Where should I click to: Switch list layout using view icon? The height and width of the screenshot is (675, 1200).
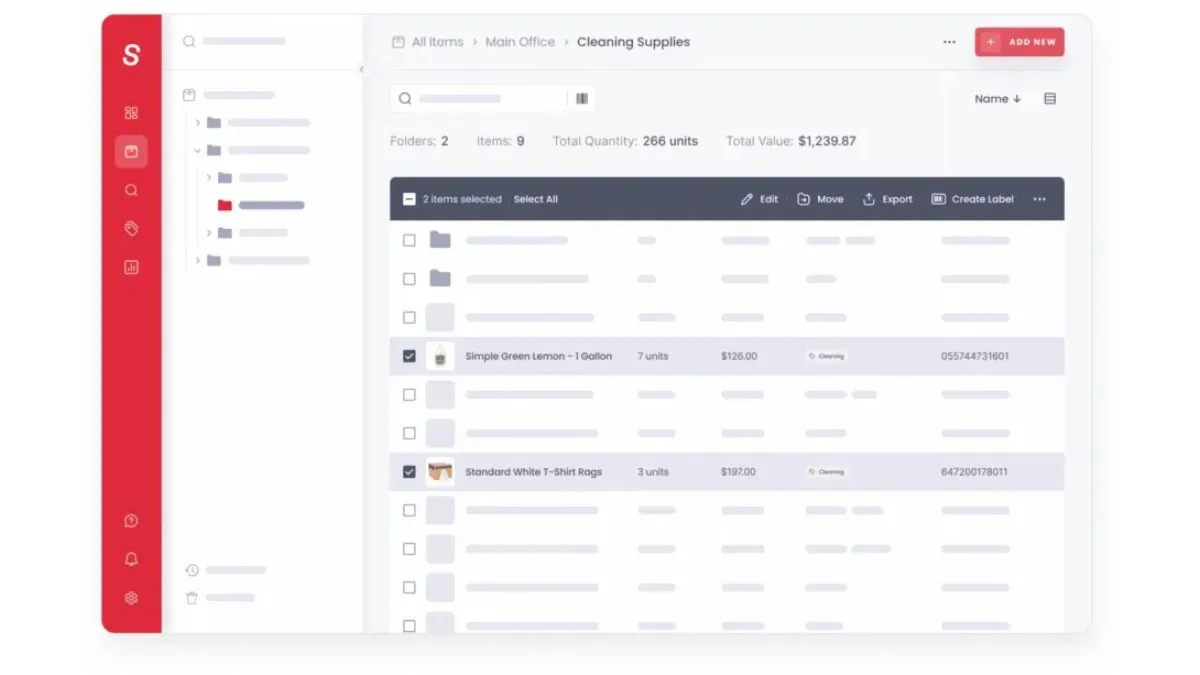1050,99
